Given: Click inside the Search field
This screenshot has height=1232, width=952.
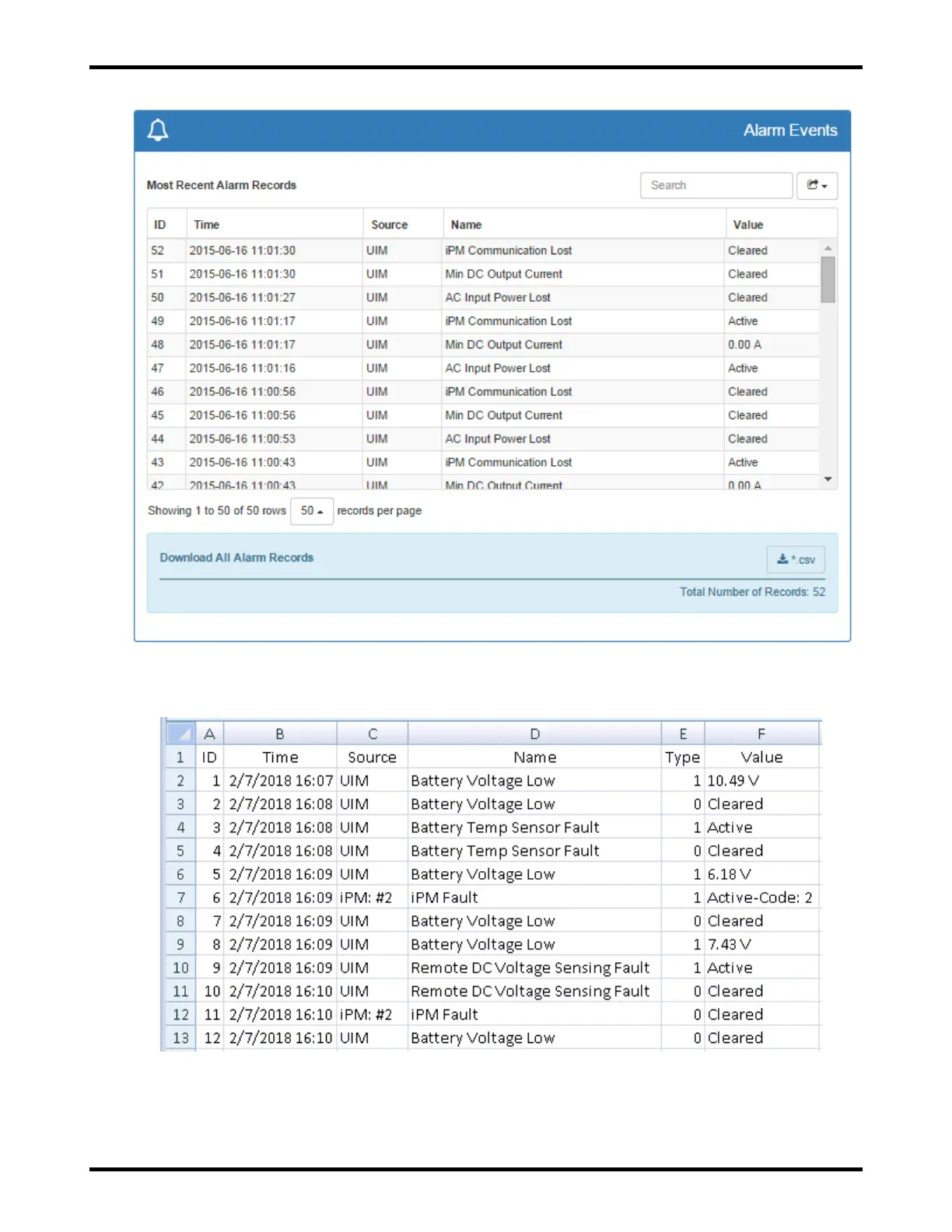Looking at the screenshot, I should (x=716, y=185).
